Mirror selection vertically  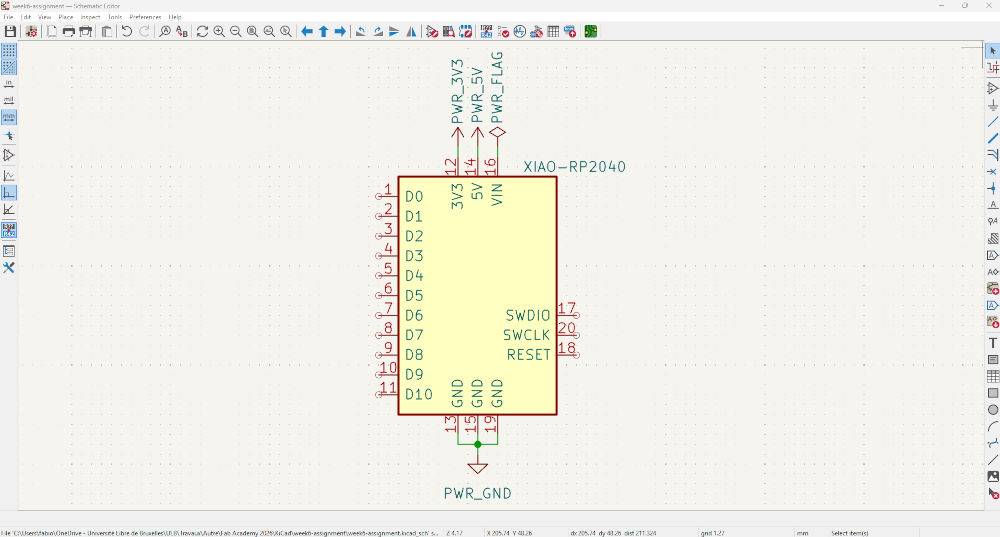coord(394,31)
